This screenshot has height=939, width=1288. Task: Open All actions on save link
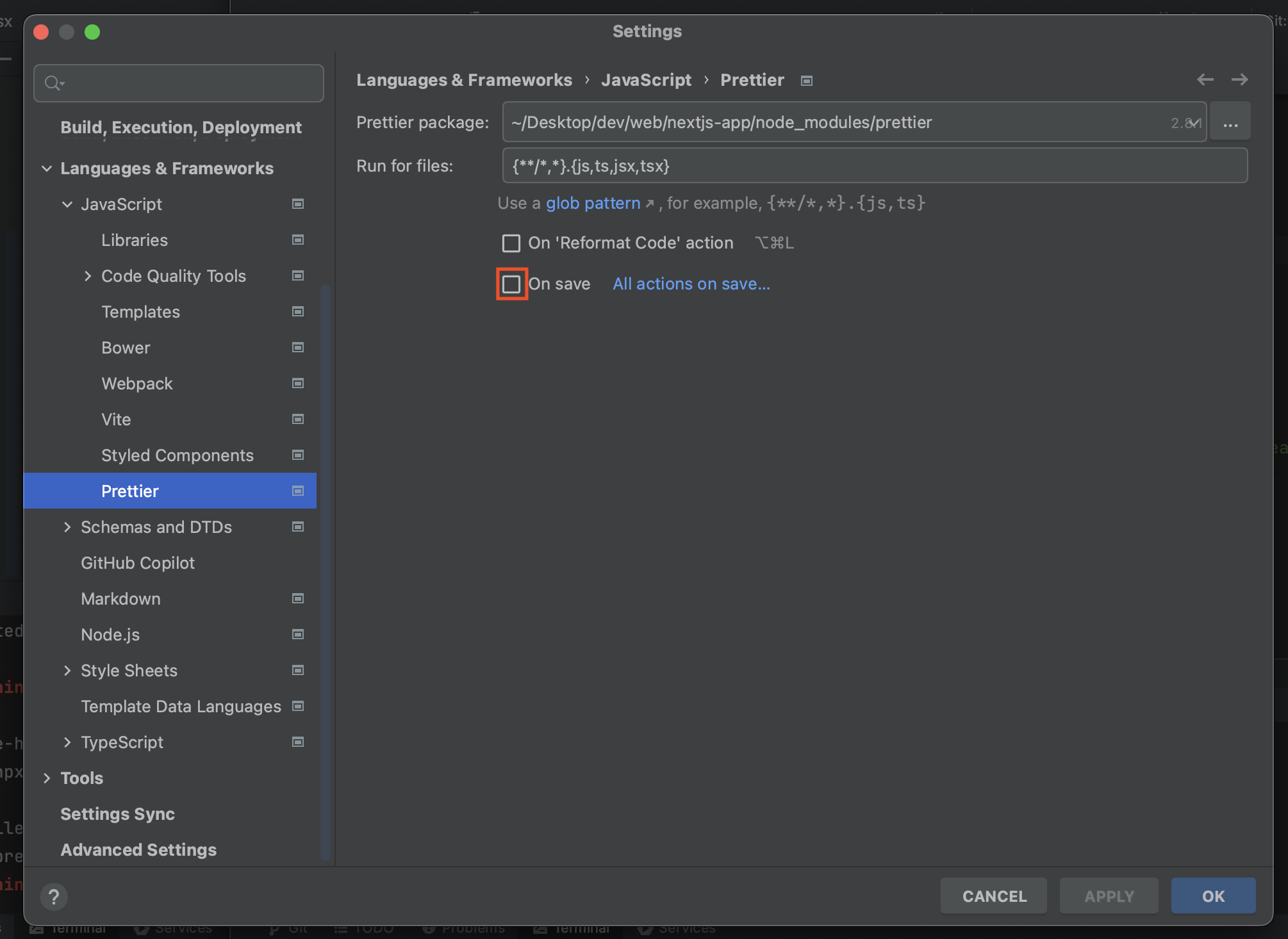(691, 284)
